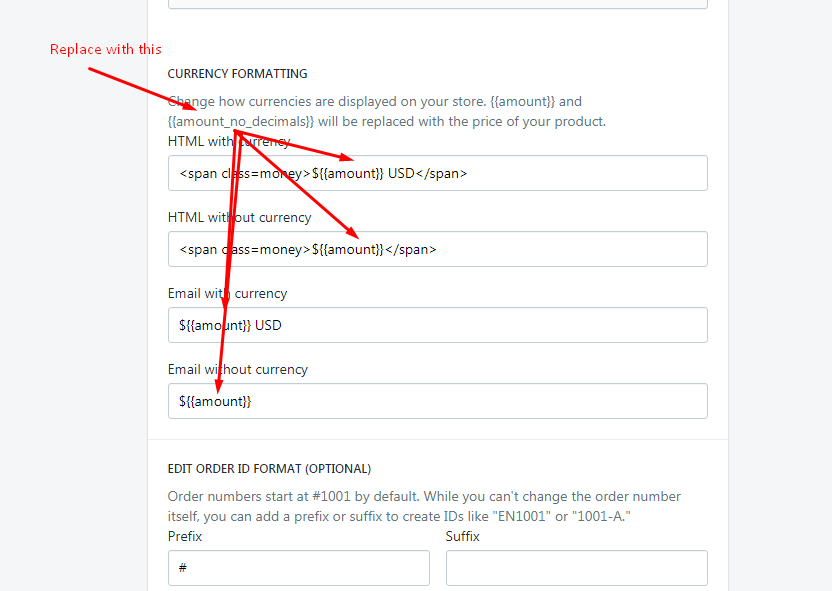
Task: Click the Prefix label above its field
Action: click(184, 536)
